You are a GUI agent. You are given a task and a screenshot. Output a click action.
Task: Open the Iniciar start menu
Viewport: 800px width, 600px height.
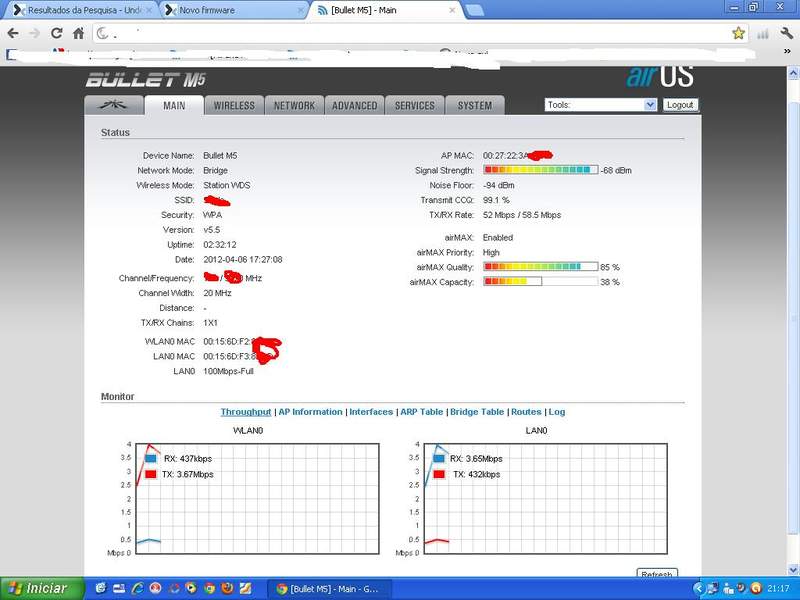tap(42, 588)
